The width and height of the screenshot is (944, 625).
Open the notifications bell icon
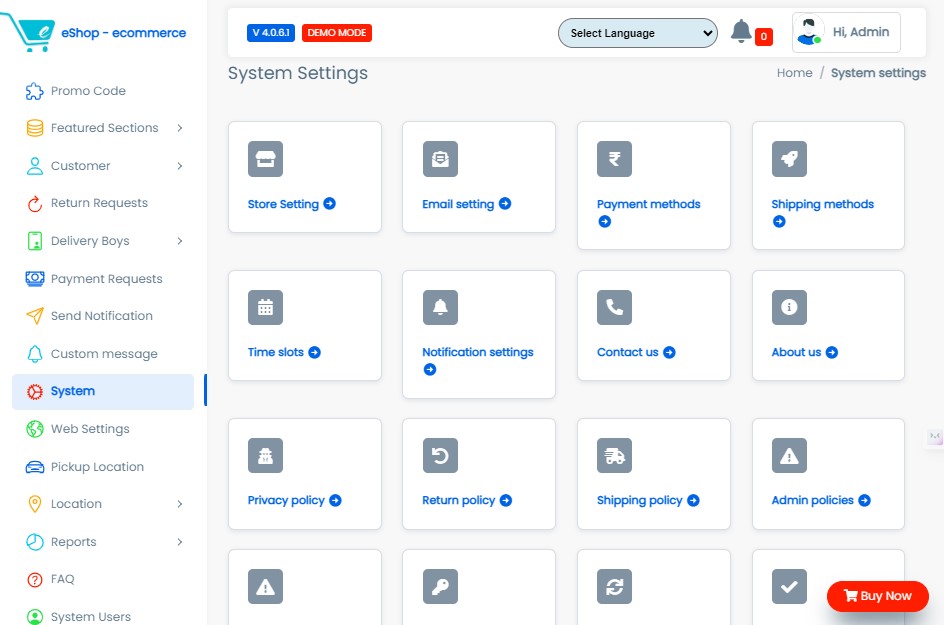(x=741, y=32)
